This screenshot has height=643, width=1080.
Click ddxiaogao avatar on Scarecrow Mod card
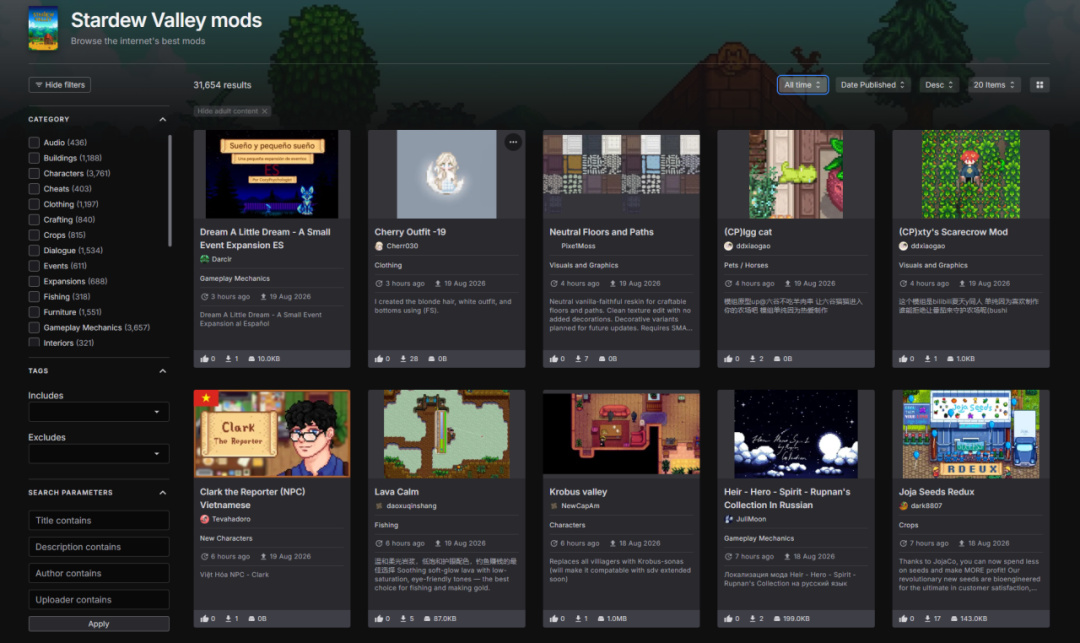point(903,246)
